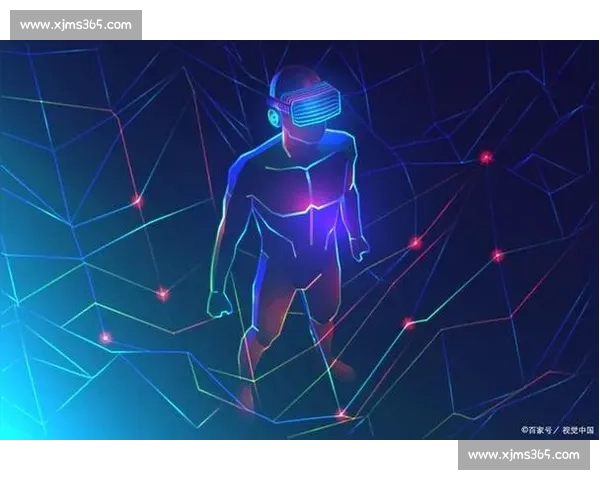The image size is (600, 480).
Task: Click the round earpiece on the figure's head
Action: click(x=273, y=117)
